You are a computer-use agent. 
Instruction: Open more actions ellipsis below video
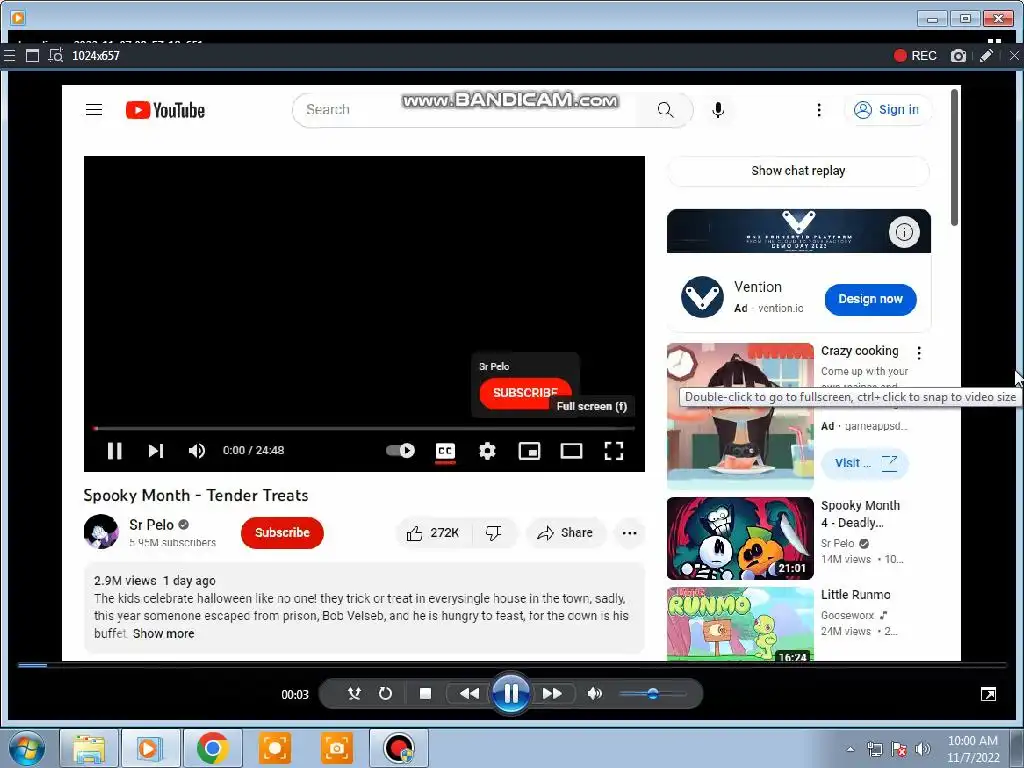click(630, 533)
